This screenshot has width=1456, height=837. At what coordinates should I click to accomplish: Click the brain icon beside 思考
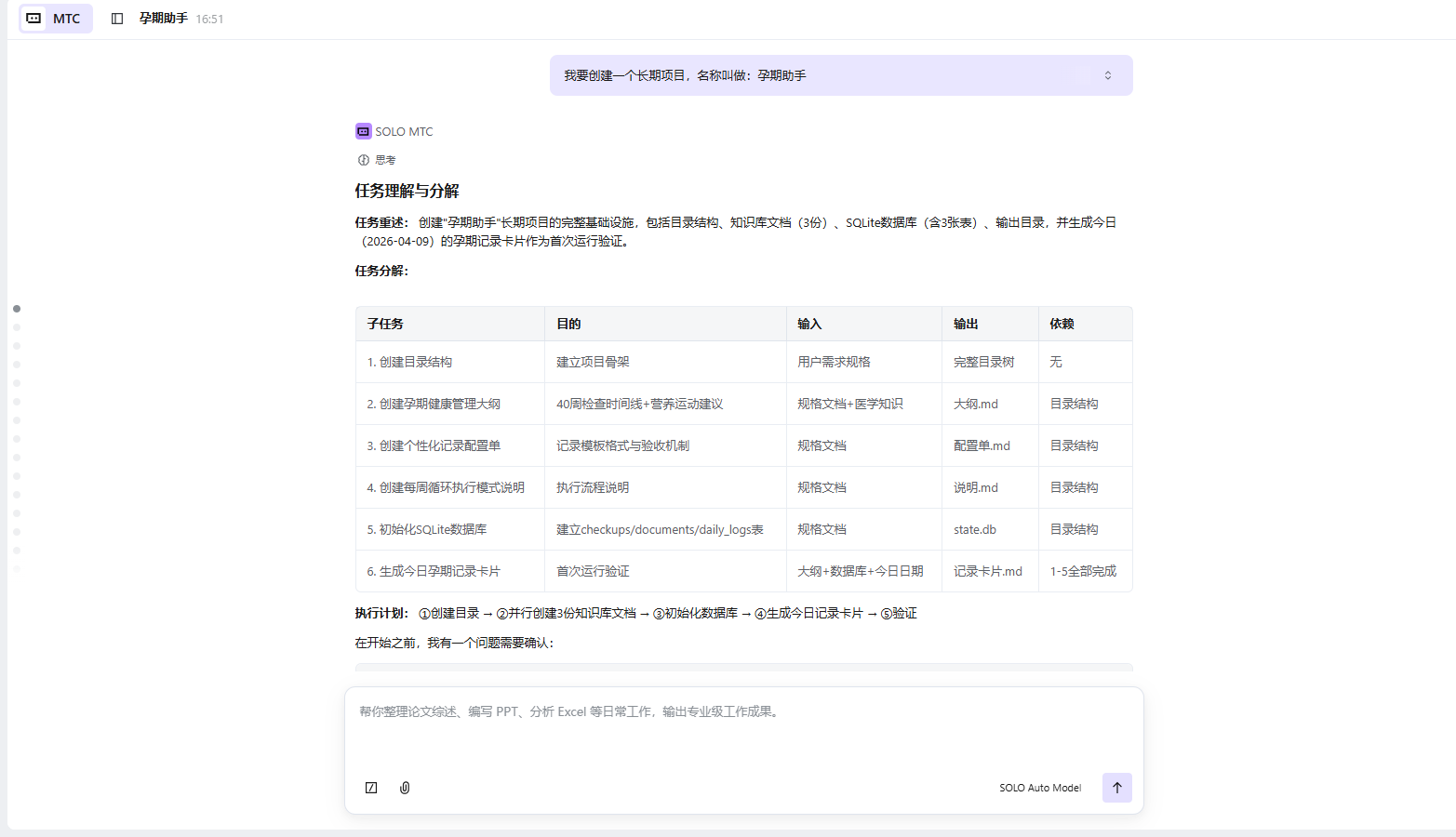point(364,160)
